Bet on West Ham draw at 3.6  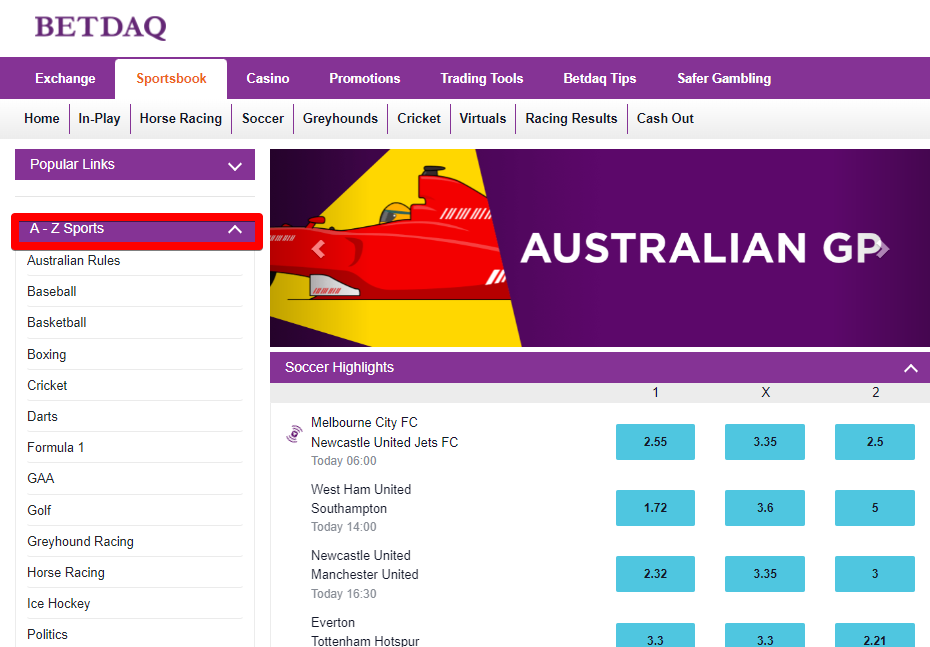click(765, 508)
